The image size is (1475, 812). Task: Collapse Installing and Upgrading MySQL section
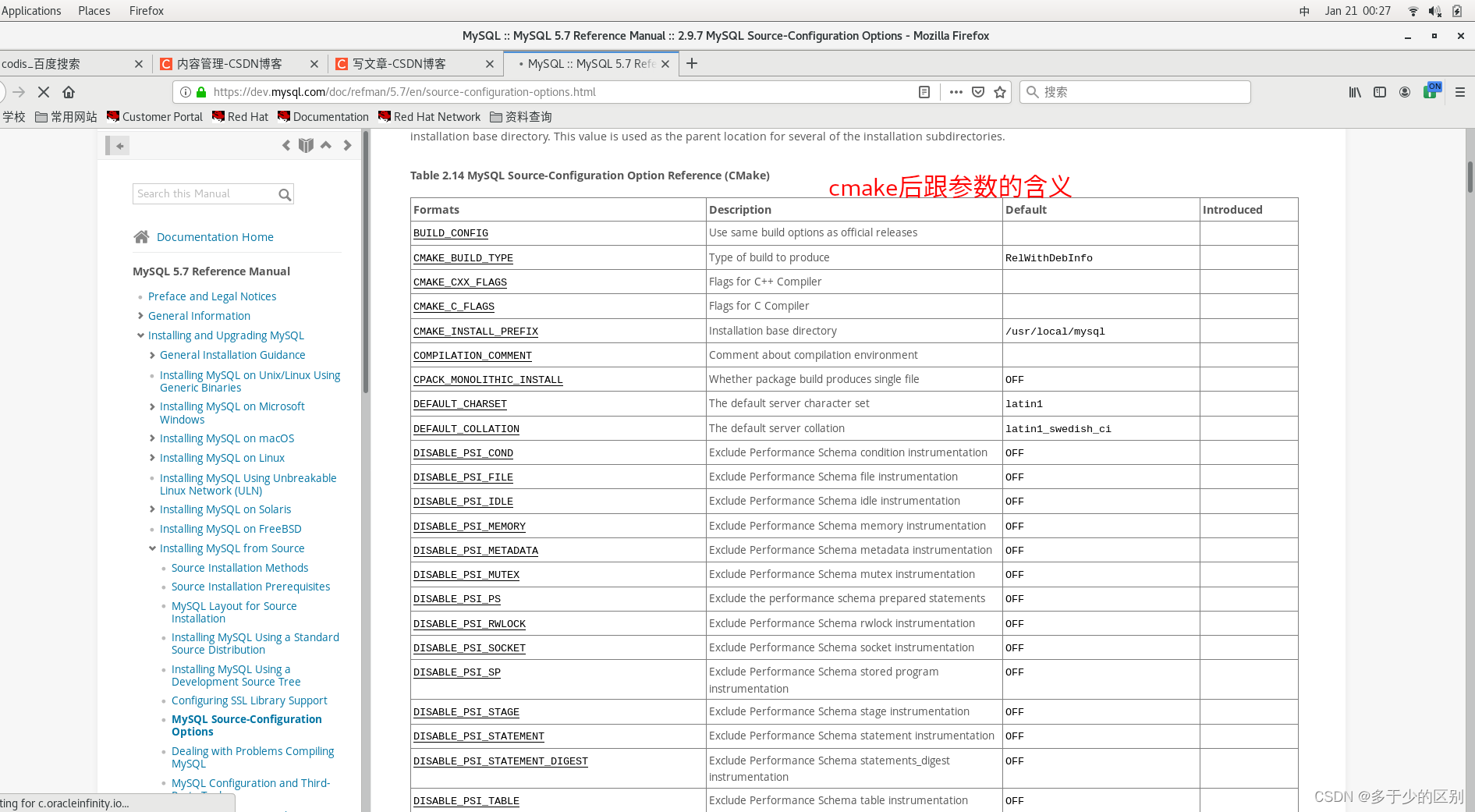(140, 335)
